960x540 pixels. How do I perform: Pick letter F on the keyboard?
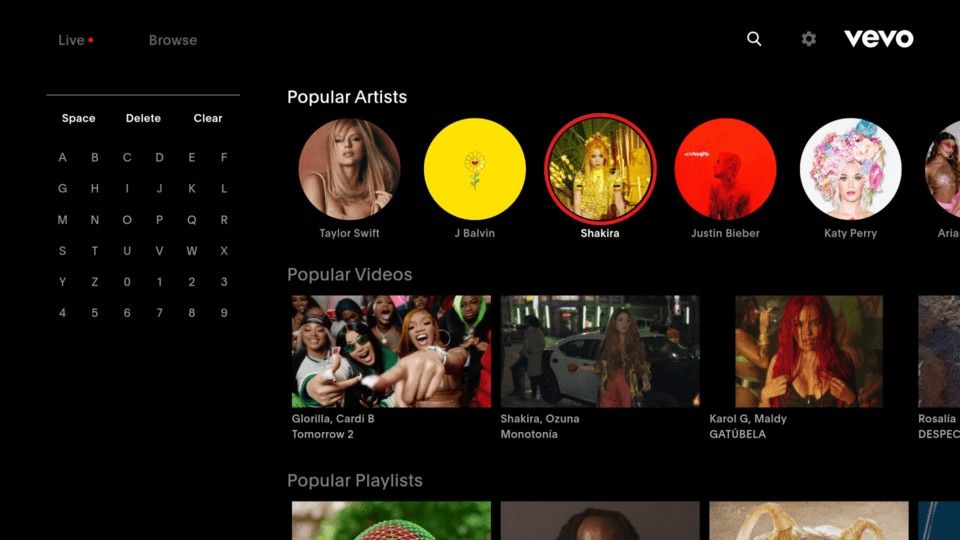tap(224, 157)
